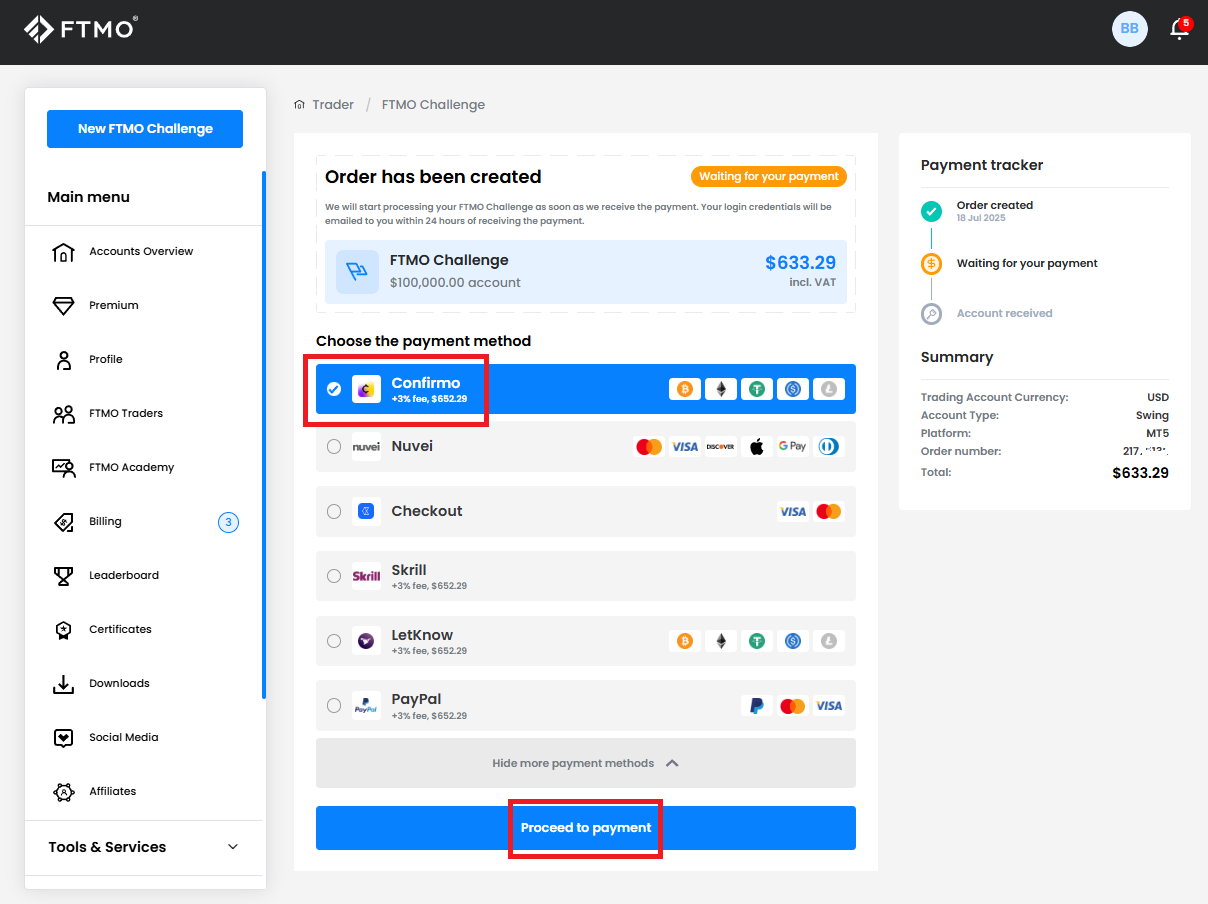Click the sidebar blue scrollbar

[264, 435]
